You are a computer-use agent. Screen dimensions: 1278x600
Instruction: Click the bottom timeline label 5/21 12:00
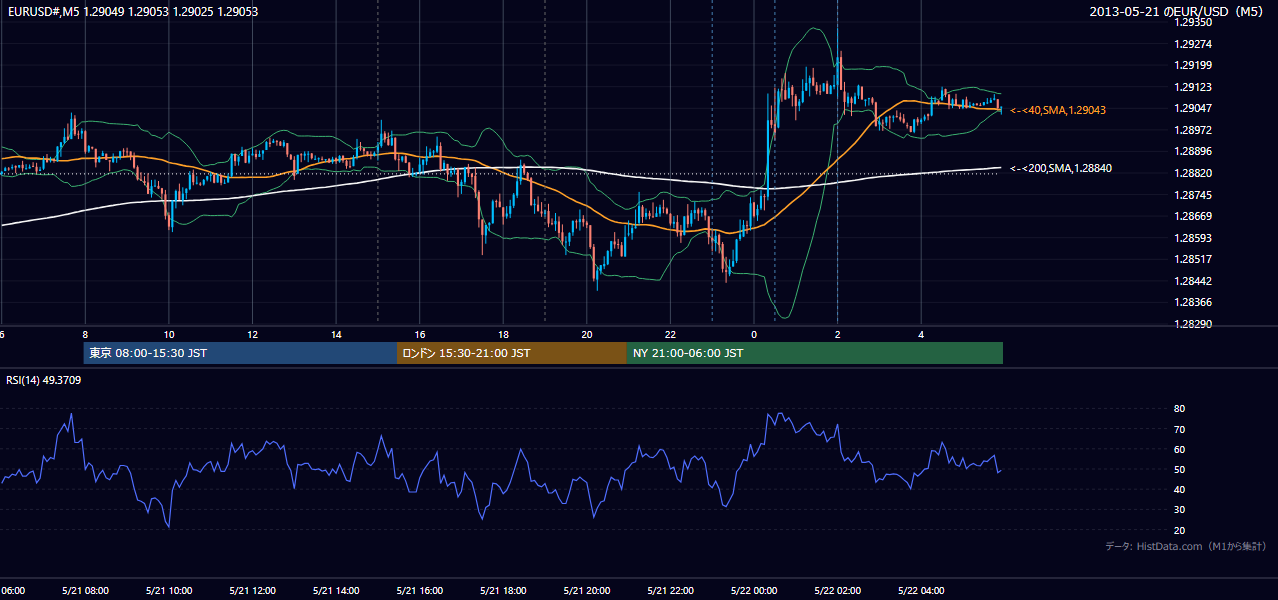252,590
